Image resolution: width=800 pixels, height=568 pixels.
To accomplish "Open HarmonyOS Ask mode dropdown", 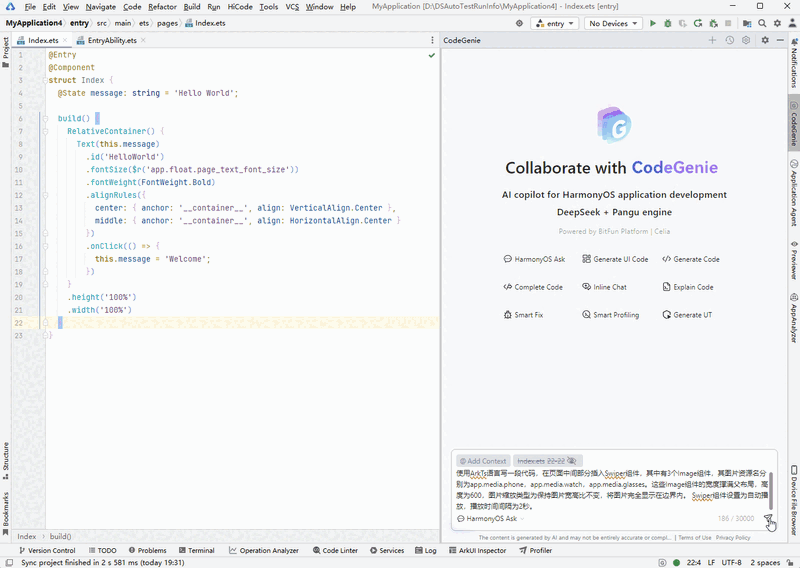I will coord(490,519).
